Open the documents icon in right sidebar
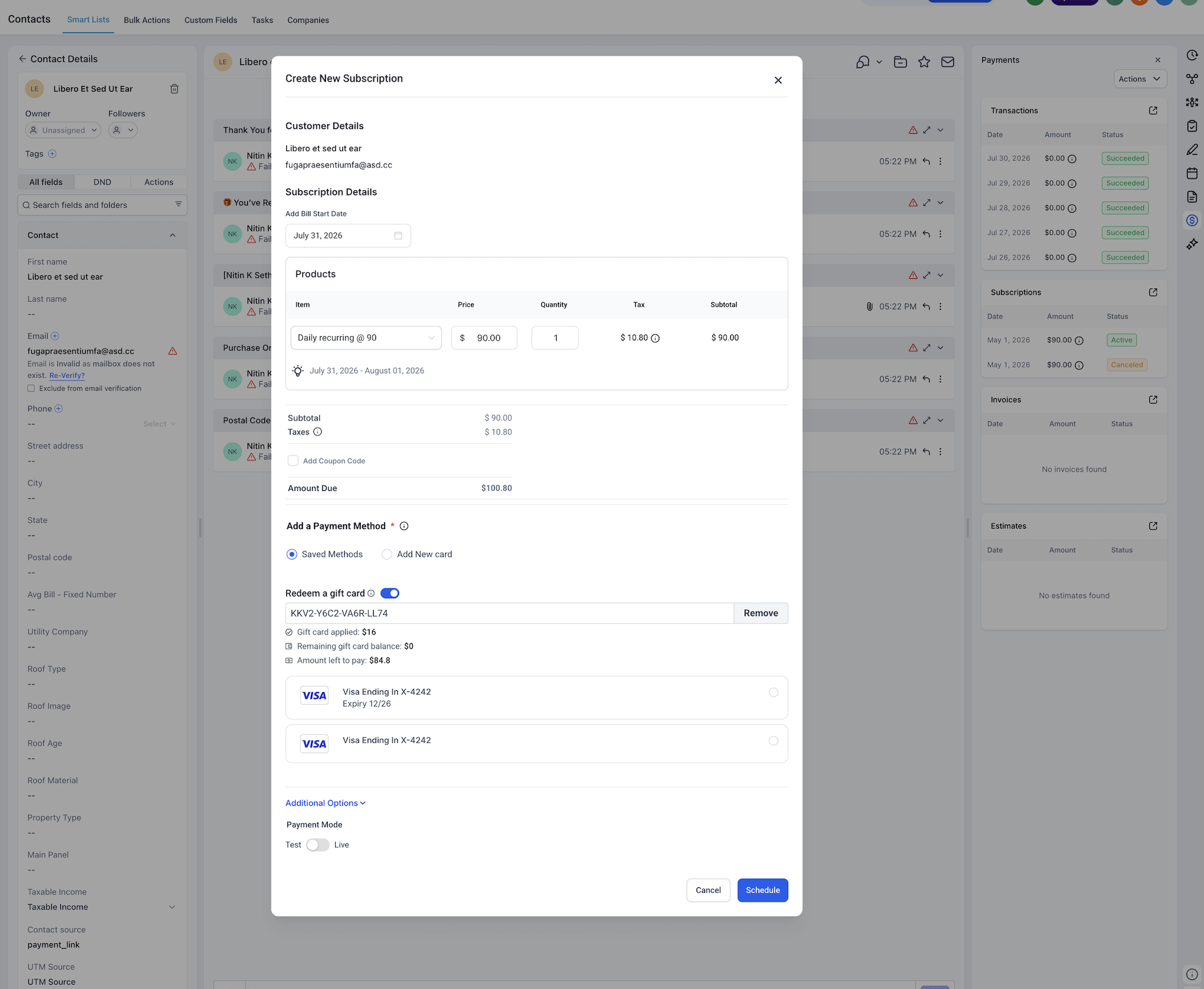1204x989 pixels. [x=1192, y=197]
